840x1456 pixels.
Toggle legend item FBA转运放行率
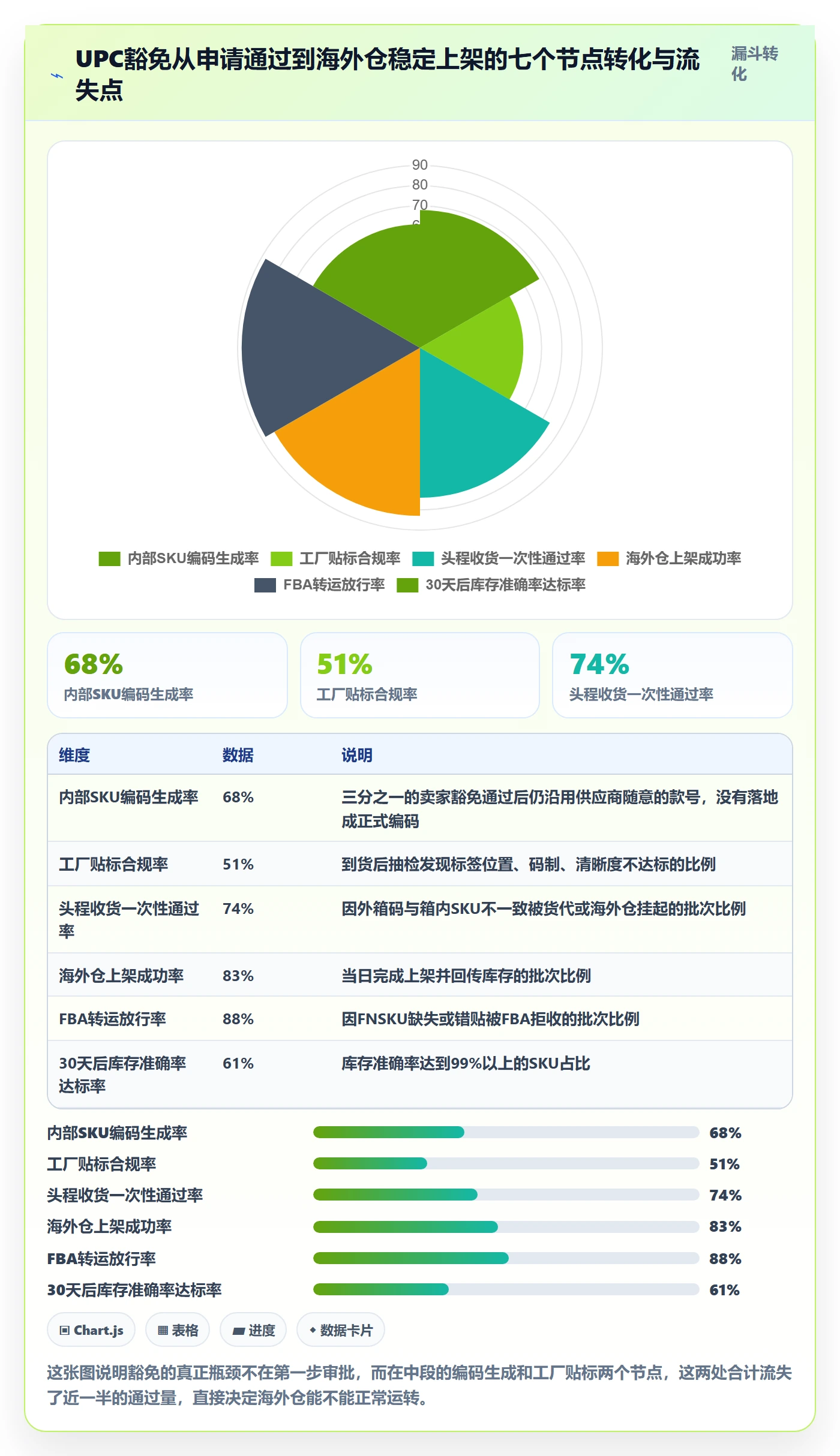click(319, 585)
